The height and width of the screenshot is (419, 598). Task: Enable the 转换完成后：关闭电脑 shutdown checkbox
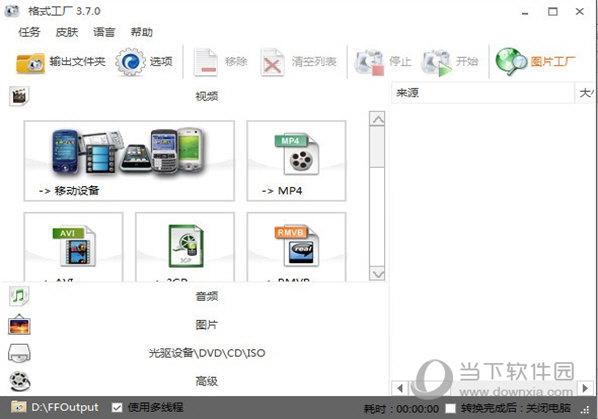(x=450, y=409)
